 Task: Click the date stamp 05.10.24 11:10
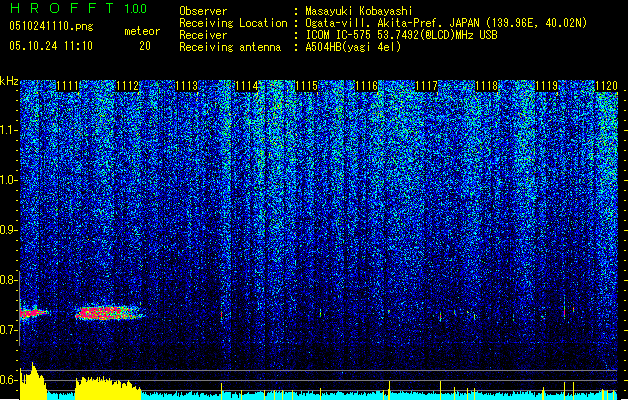pos(51,46)
